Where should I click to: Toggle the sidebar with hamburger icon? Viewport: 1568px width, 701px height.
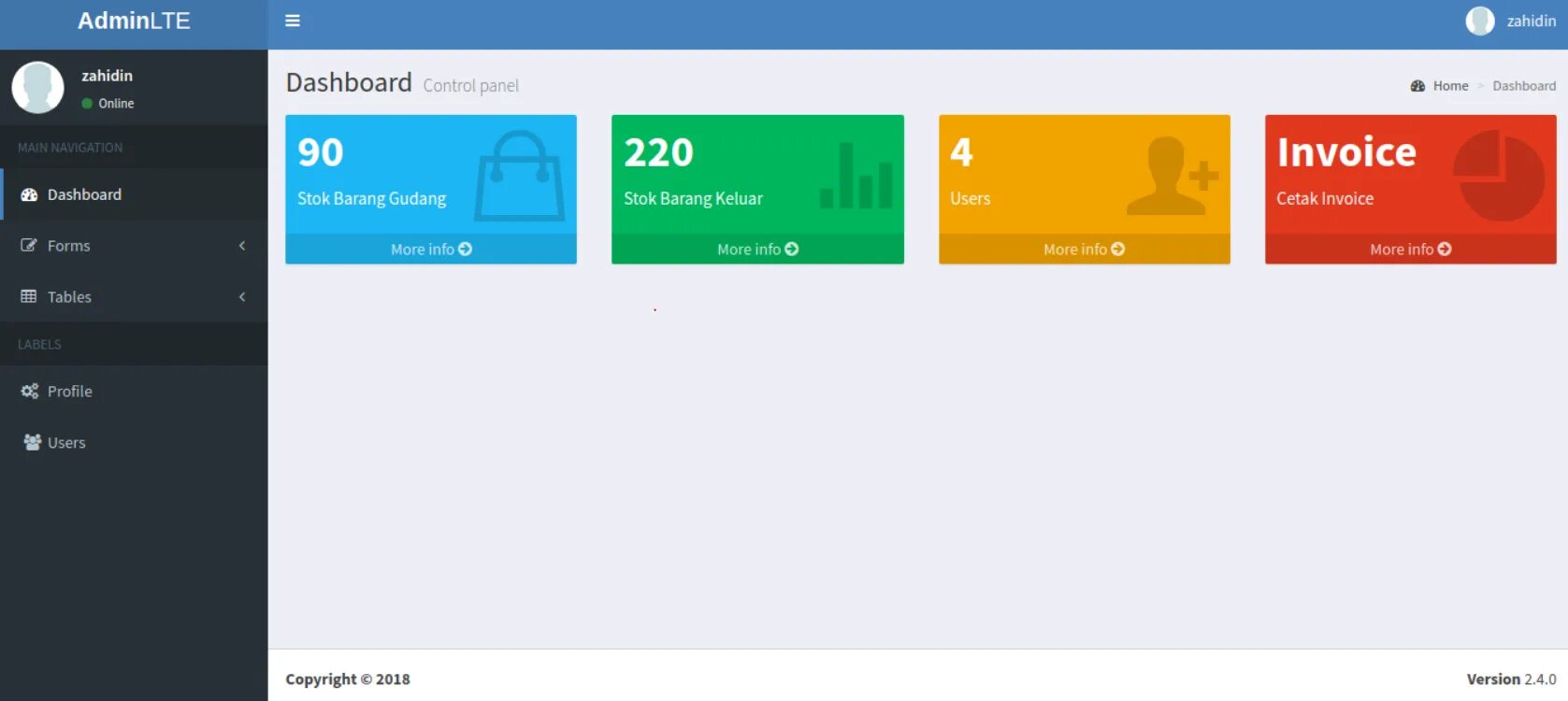[293, 21]
